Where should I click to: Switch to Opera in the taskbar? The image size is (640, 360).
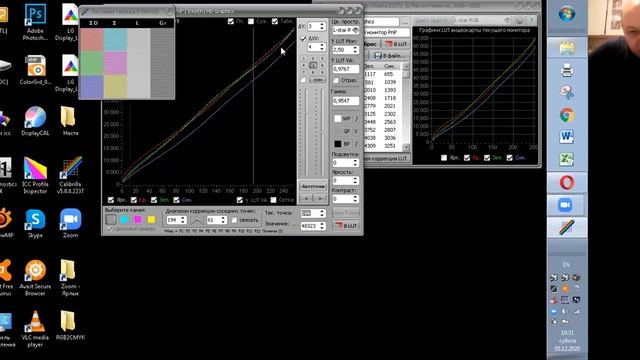[567, 182]
